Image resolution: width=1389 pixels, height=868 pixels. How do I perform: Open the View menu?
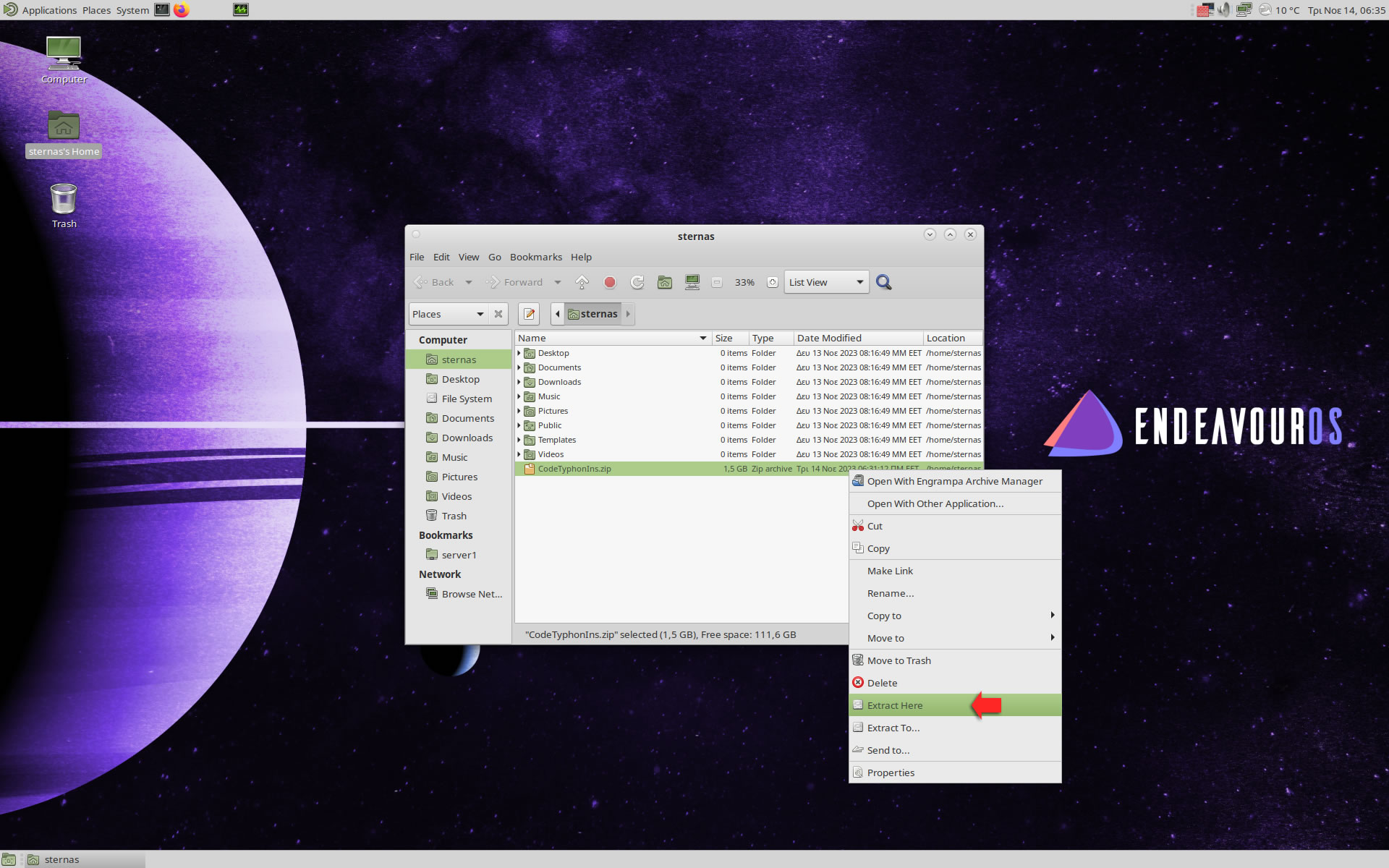[x=469, y=257]
